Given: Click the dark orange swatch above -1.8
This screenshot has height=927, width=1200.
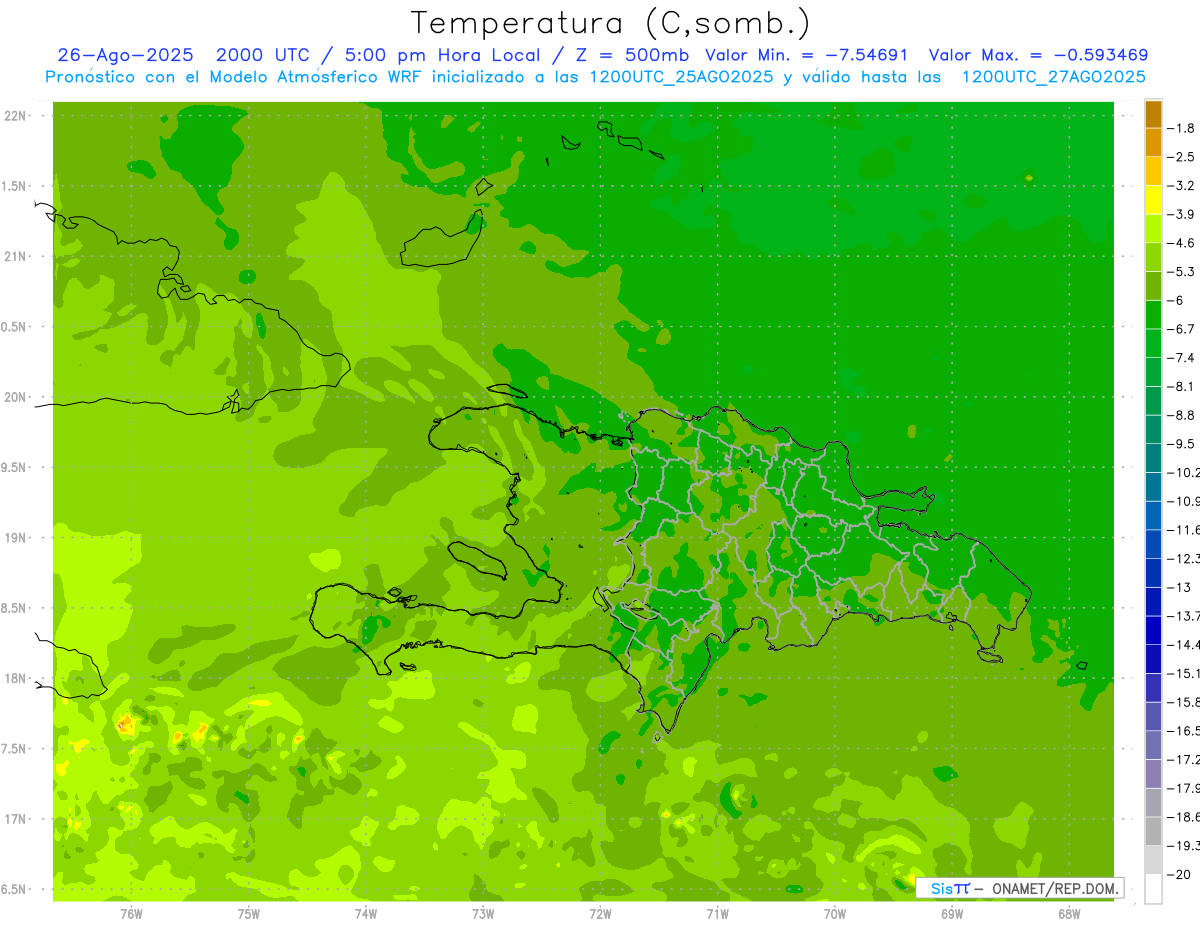Looking at the screenshot, I should (1153, 114).
